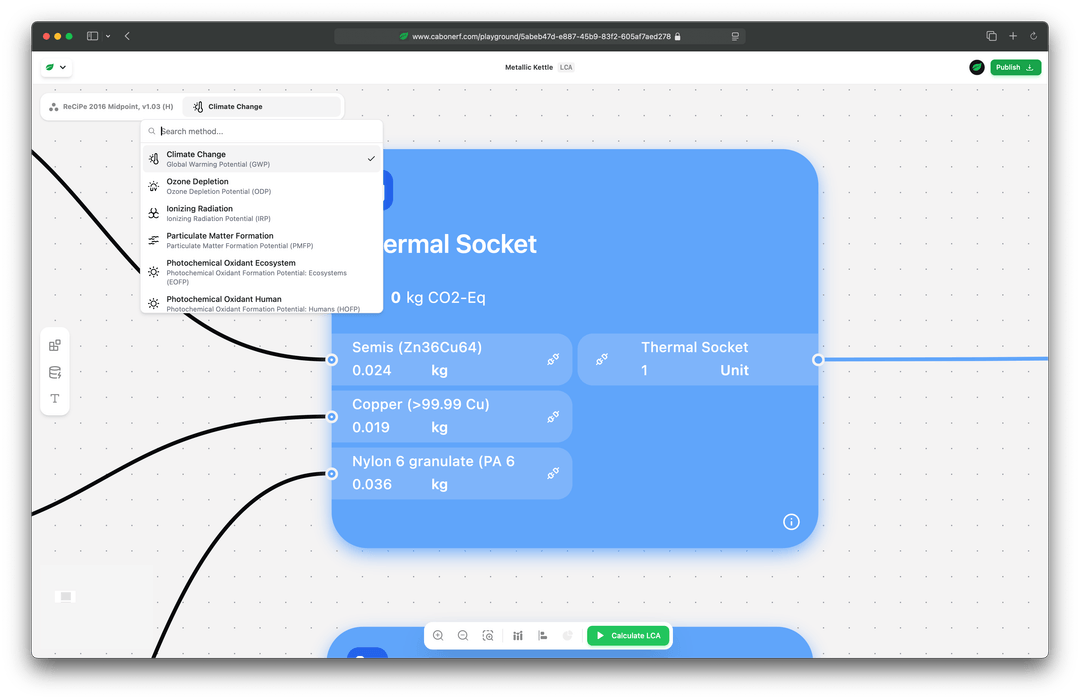Viewport: 1080px width, 700px height.
Task: Click the zoom-to-fit selection icon
Action: pos(488,635)
